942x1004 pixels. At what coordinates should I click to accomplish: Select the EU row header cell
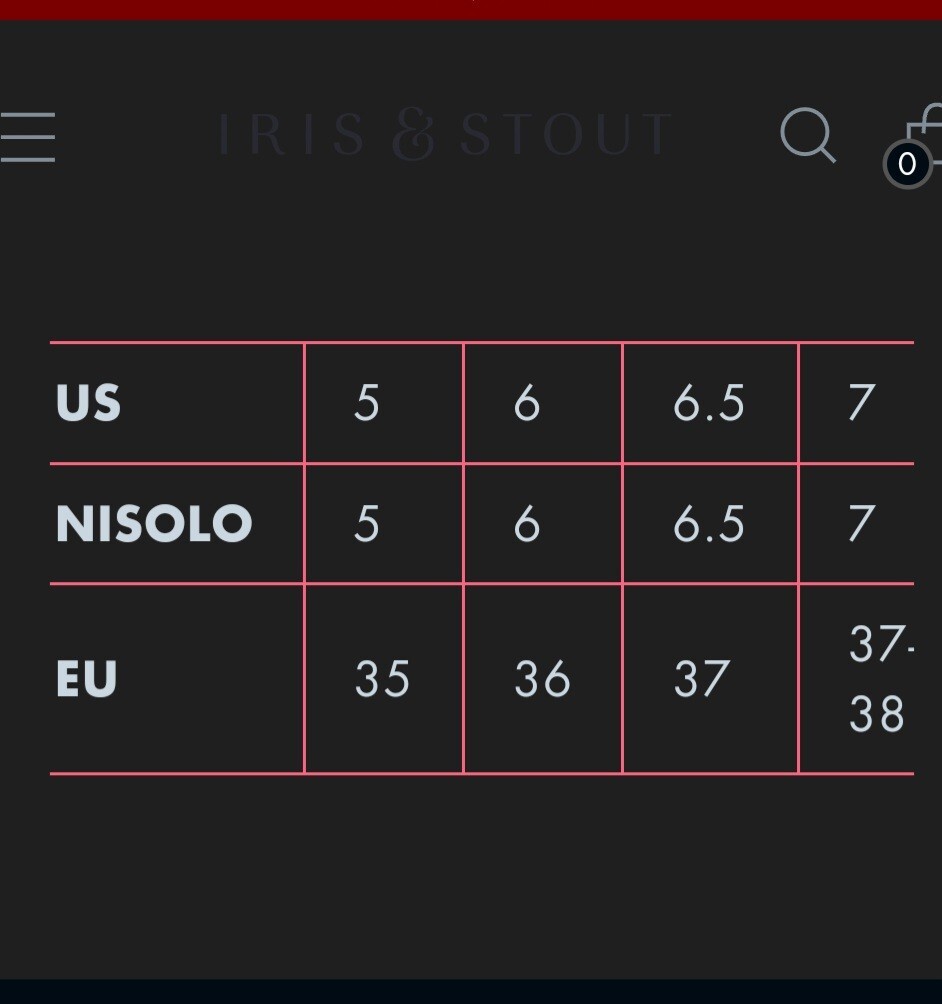click(x=177, y=679)
